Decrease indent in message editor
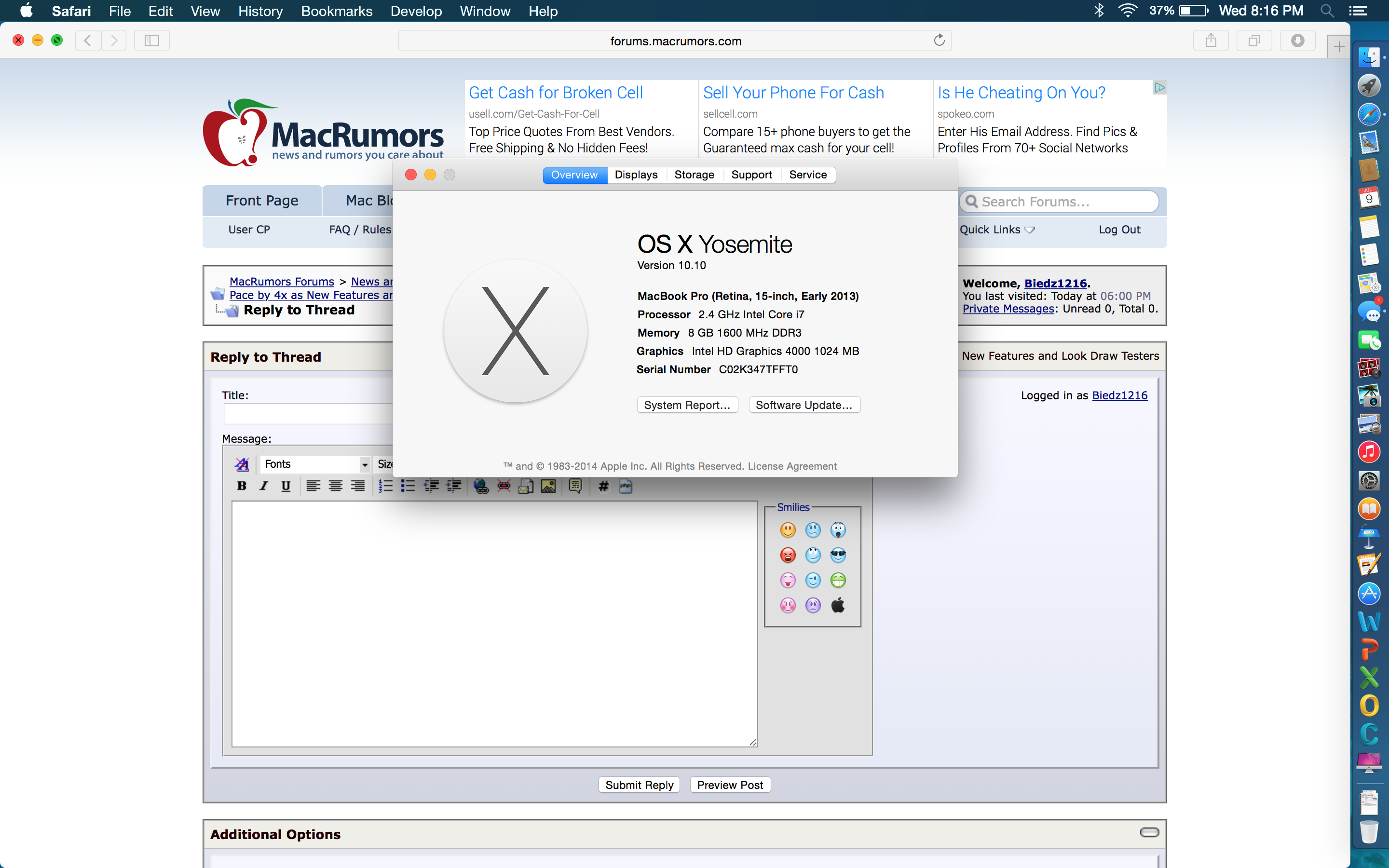The image size is (1389, 868). [x=432, y=486]
